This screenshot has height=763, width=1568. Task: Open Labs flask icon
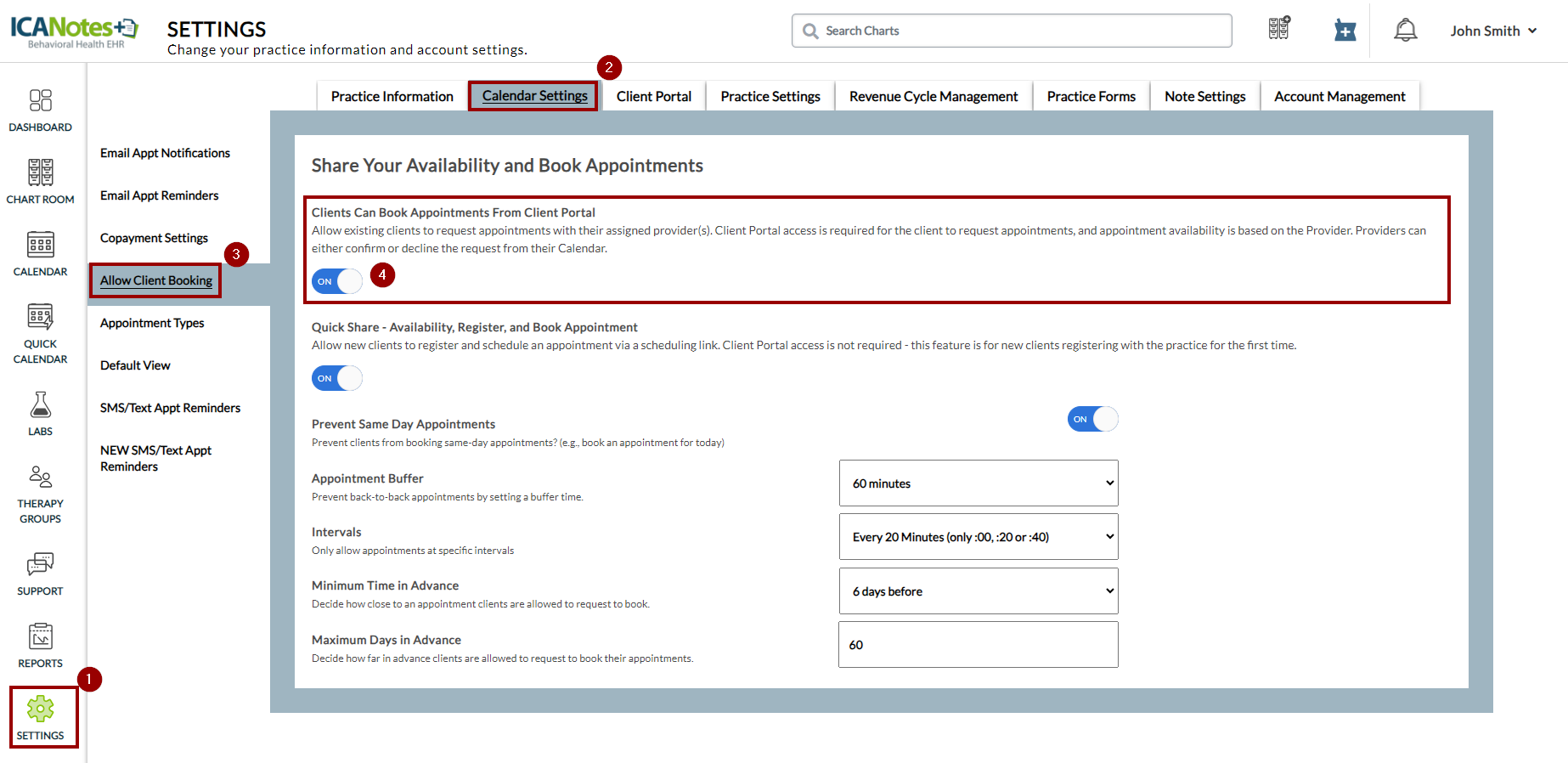pos(40,405)
